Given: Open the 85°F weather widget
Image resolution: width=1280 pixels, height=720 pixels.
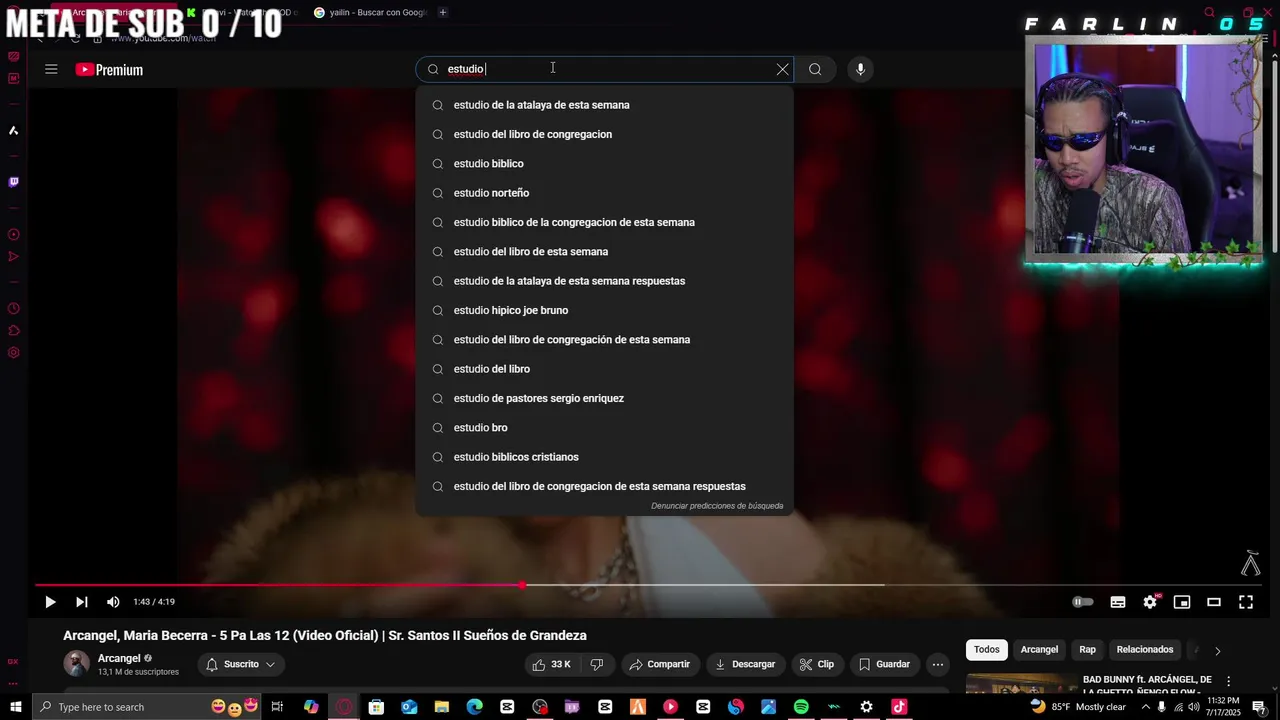Looking at the screenshot, I should pos(1078,707).
